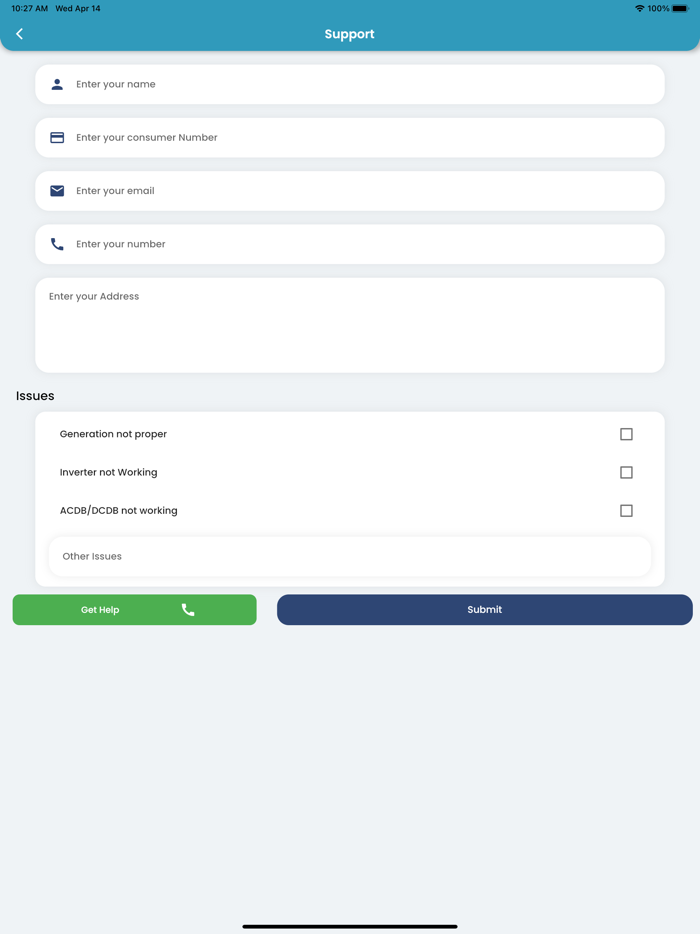Select the Enter your email field
This screenshot has height=934, width=700.
coord(360,191)
